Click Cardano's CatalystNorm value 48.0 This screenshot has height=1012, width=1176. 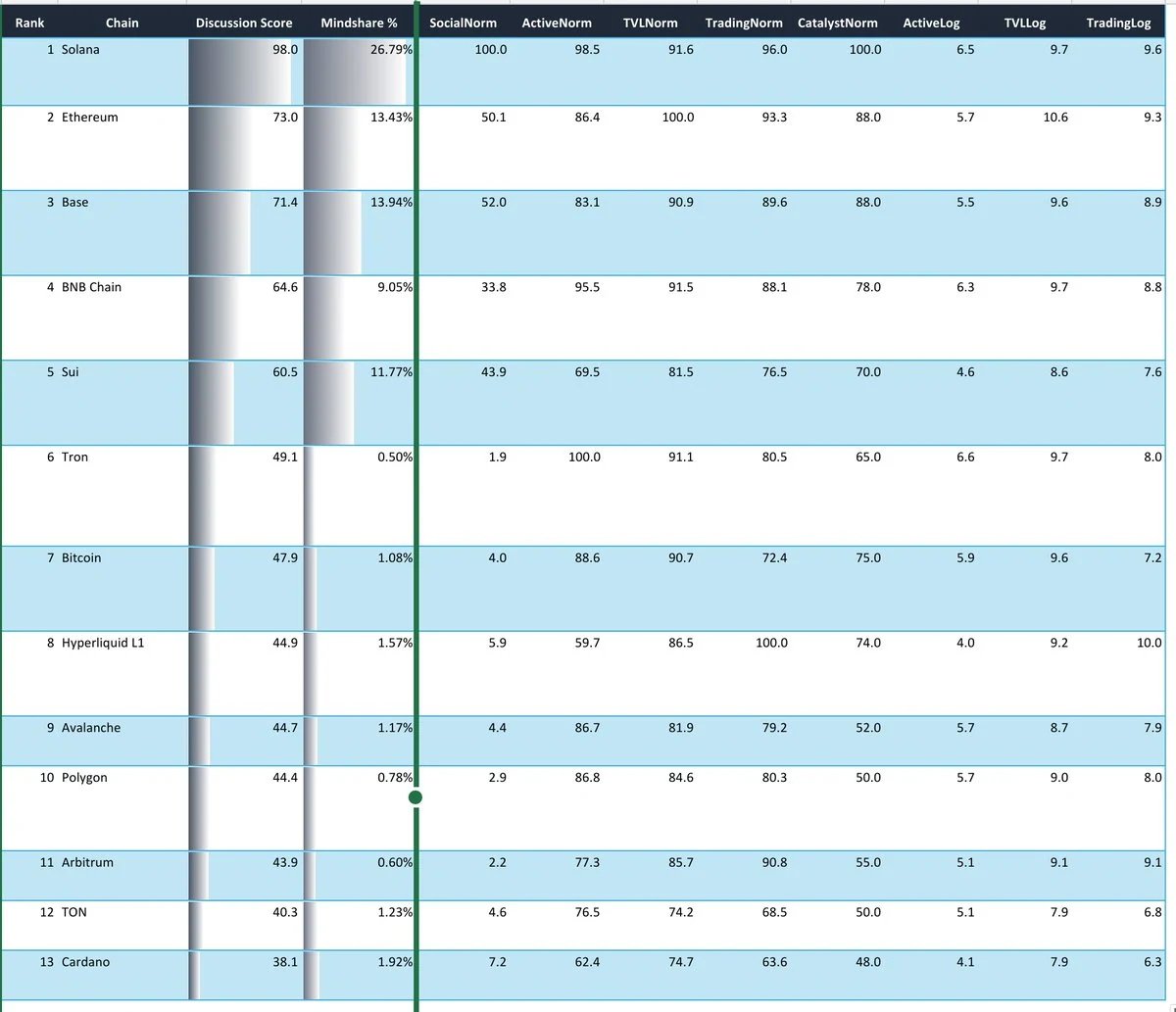[x=867, y=962]
